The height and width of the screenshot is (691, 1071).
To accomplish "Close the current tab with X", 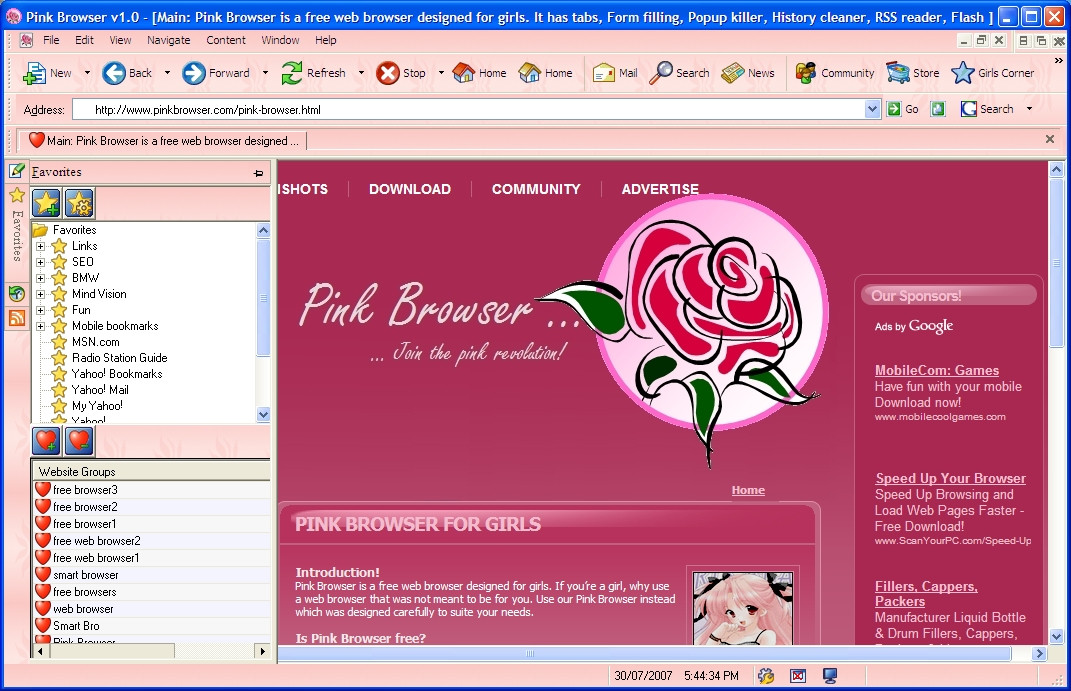I will click(1050, 139).
